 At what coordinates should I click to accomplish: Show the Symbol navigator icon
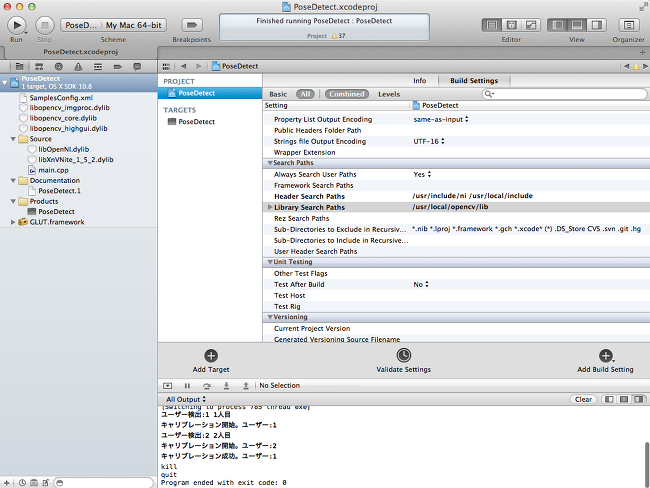[39, 66]
